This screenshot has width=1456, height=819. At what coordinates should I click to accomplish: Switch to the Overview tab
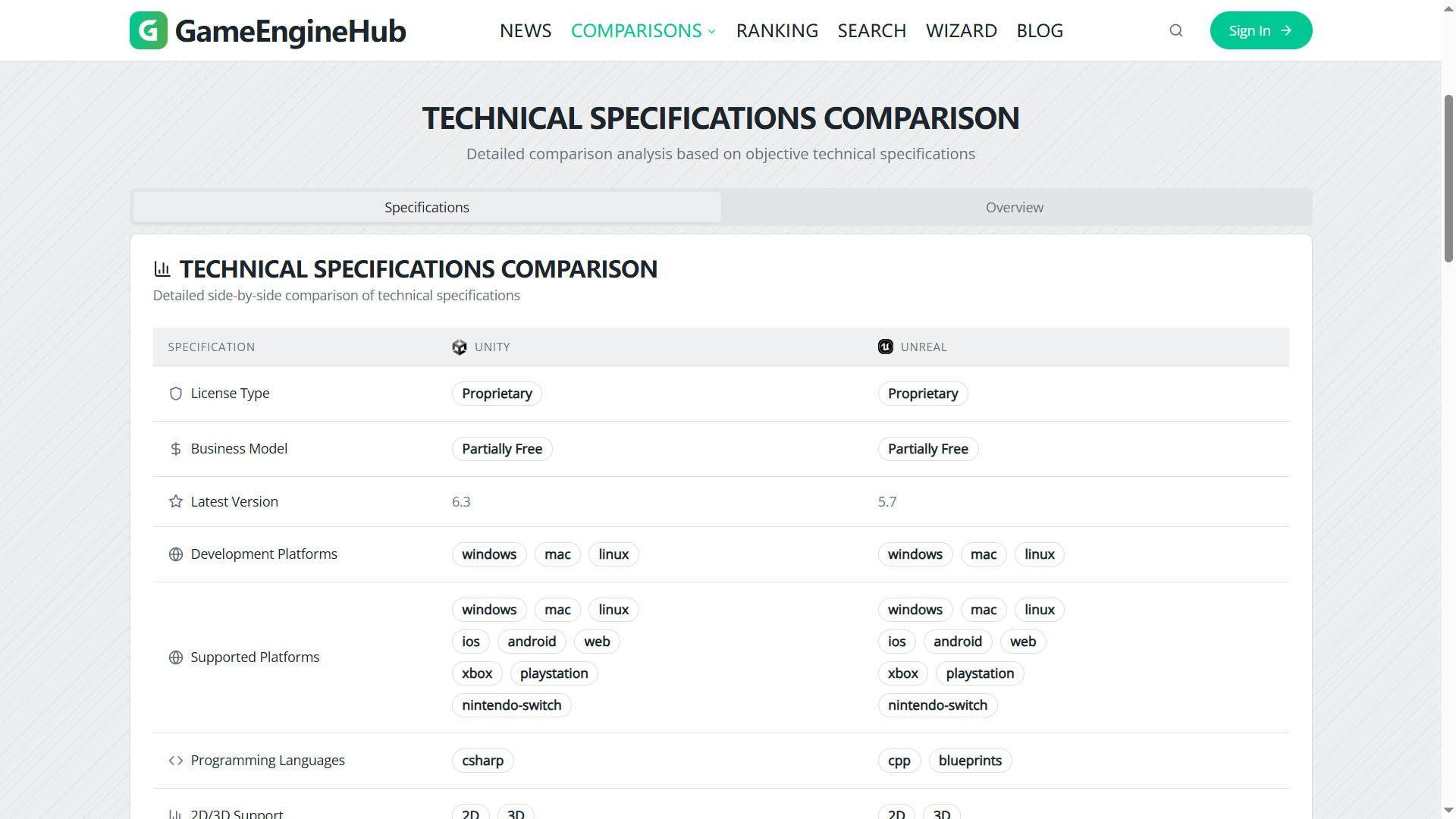pos(1014,207)
